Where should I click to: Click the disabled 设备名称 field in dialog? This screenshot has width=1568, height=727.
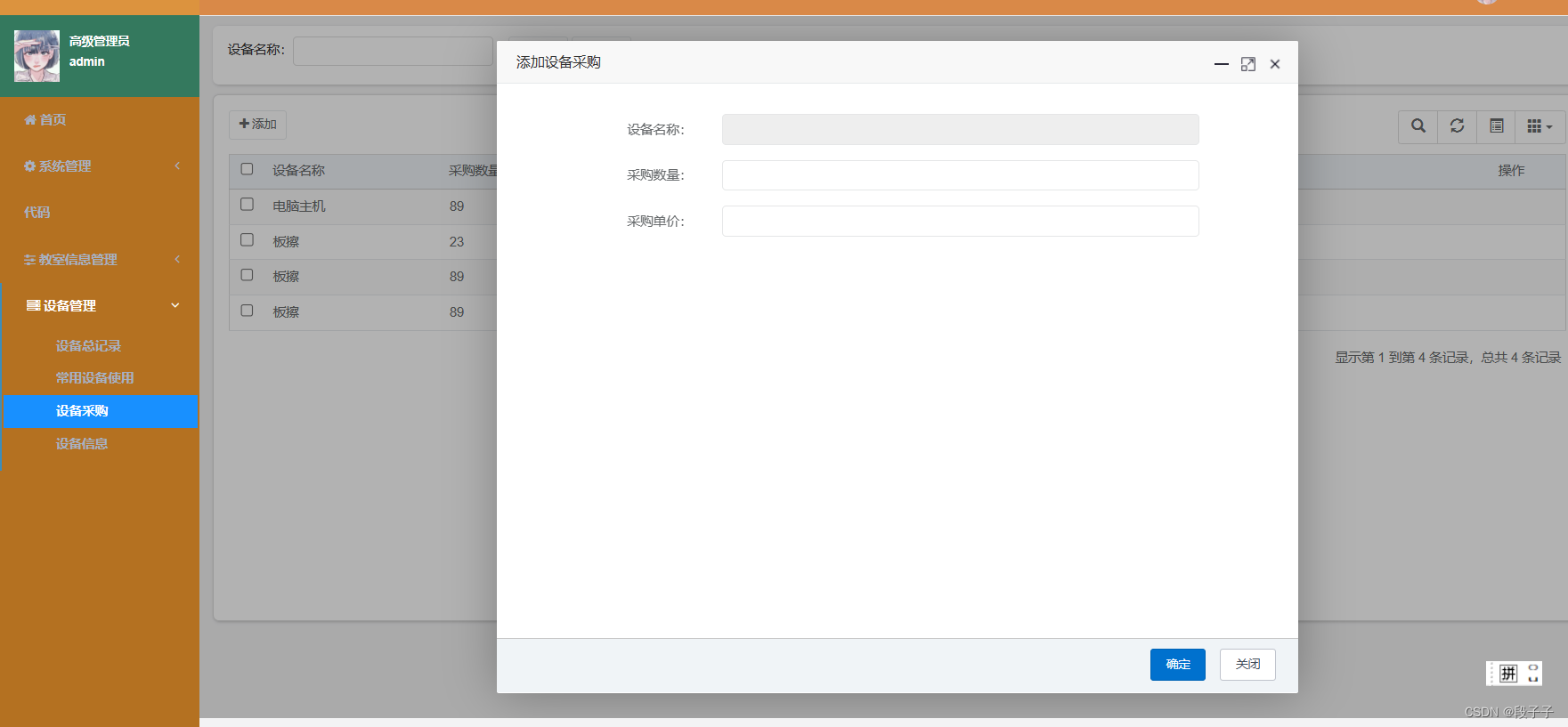(x=960, y=129)
